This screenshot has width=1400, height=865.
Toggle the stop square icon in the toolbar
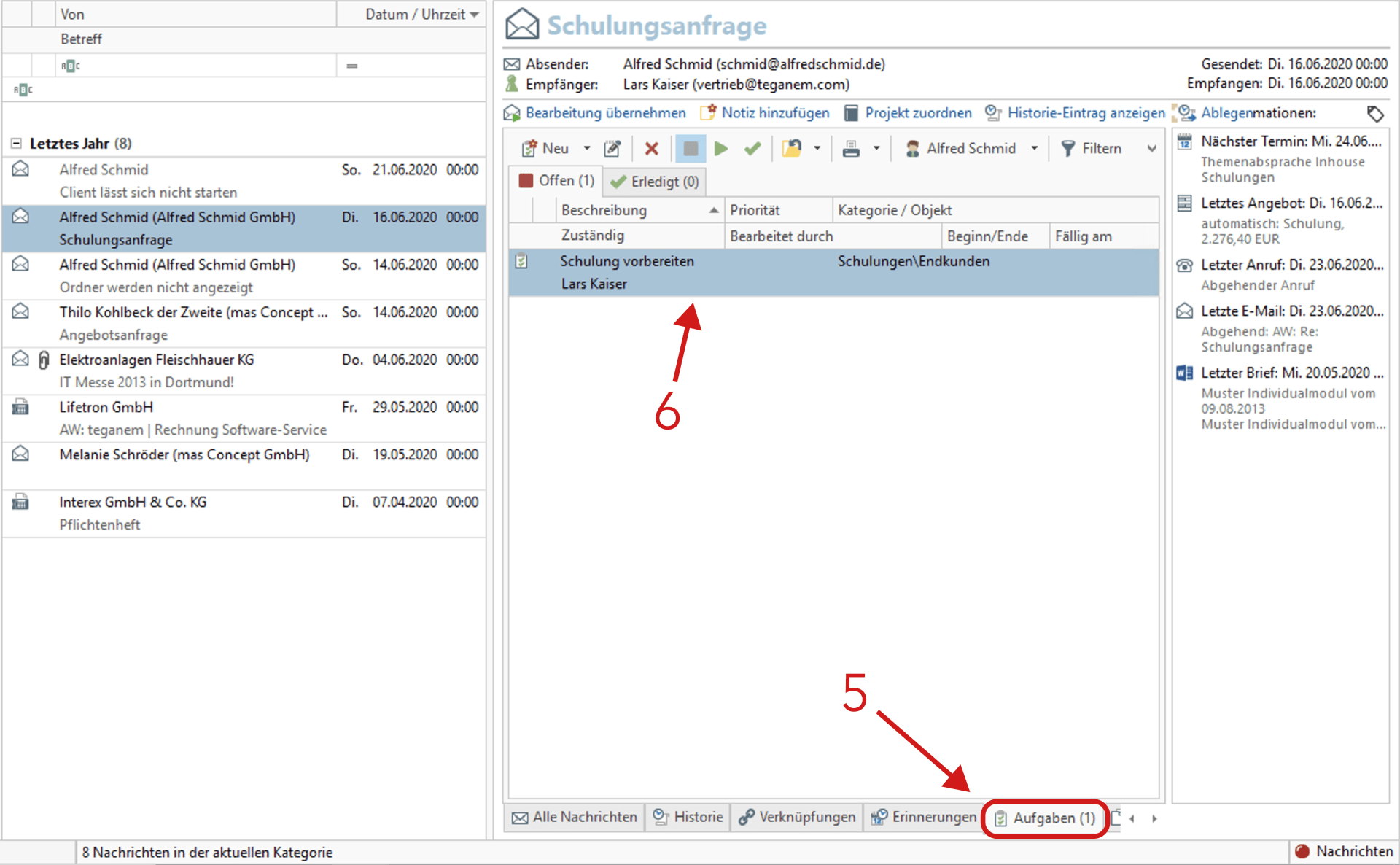(x=691, y=148)
